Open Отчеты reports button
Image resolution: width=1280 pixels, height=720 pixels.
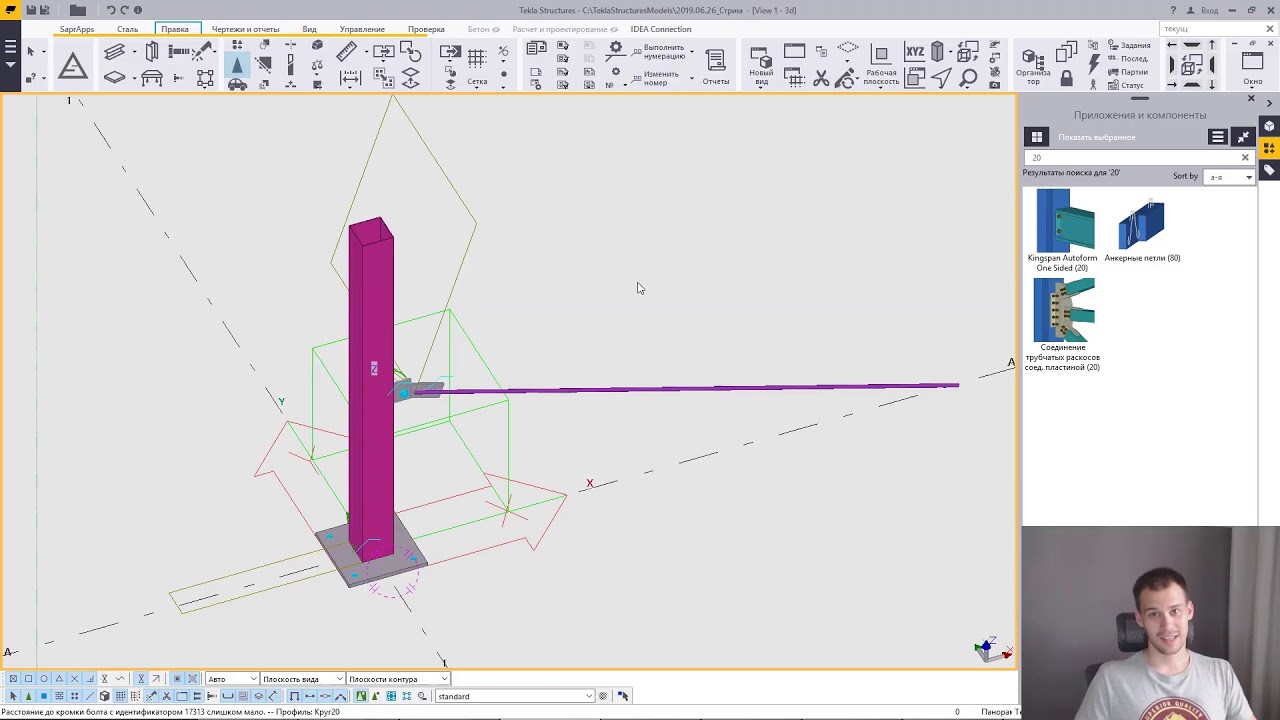715,66
